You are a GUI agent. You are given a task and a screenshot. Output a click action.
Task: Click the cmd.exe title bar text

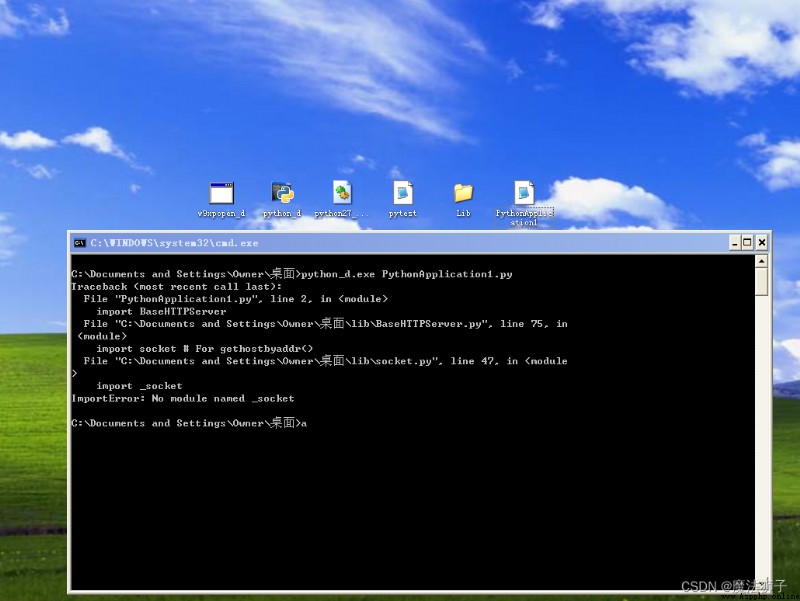174,243
